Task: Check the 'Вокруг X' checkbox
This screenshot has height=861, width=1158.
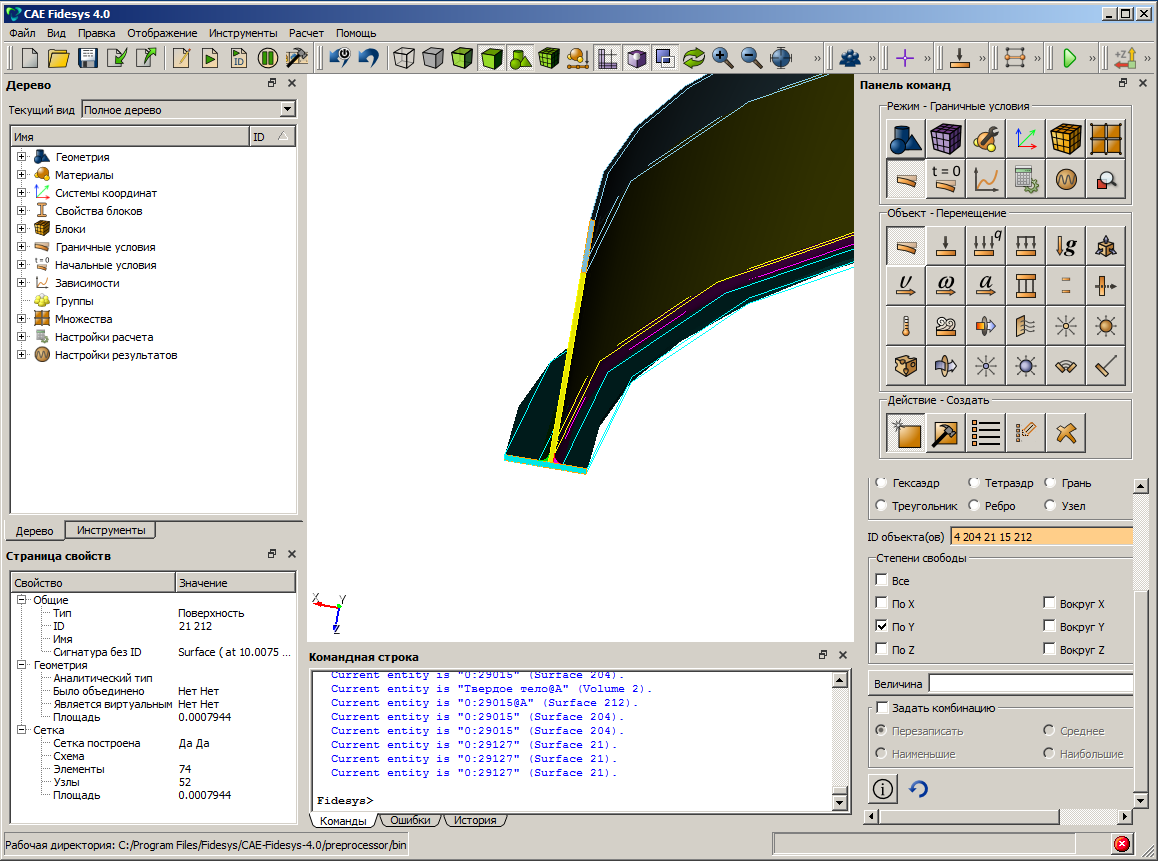Action: click(1049, 603)
